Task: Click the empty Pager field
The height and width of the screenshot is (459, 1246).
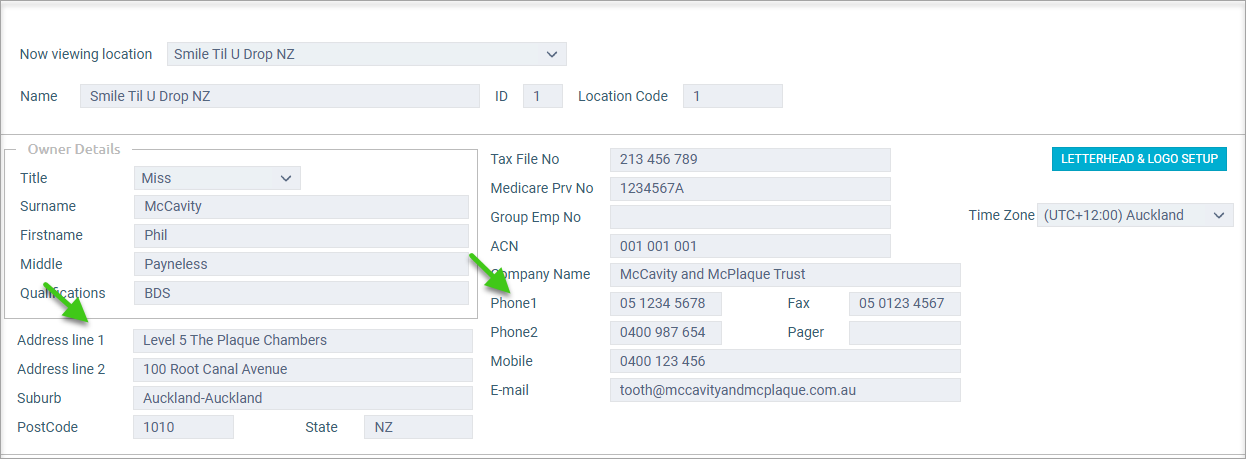Action: (x=905, y=333)
